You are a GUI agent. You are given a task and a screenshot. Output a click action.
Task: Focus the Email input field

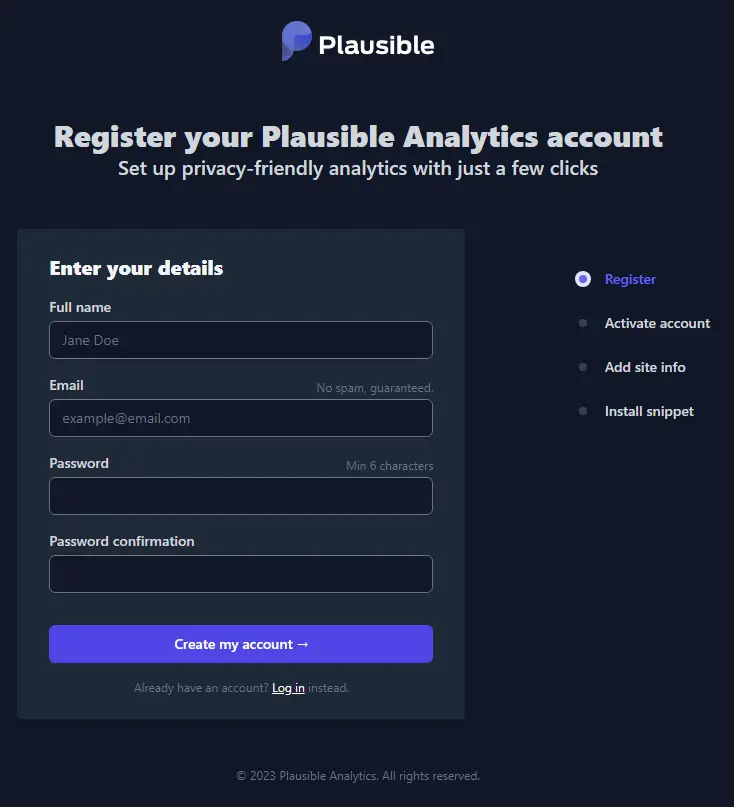click(241, 418)
